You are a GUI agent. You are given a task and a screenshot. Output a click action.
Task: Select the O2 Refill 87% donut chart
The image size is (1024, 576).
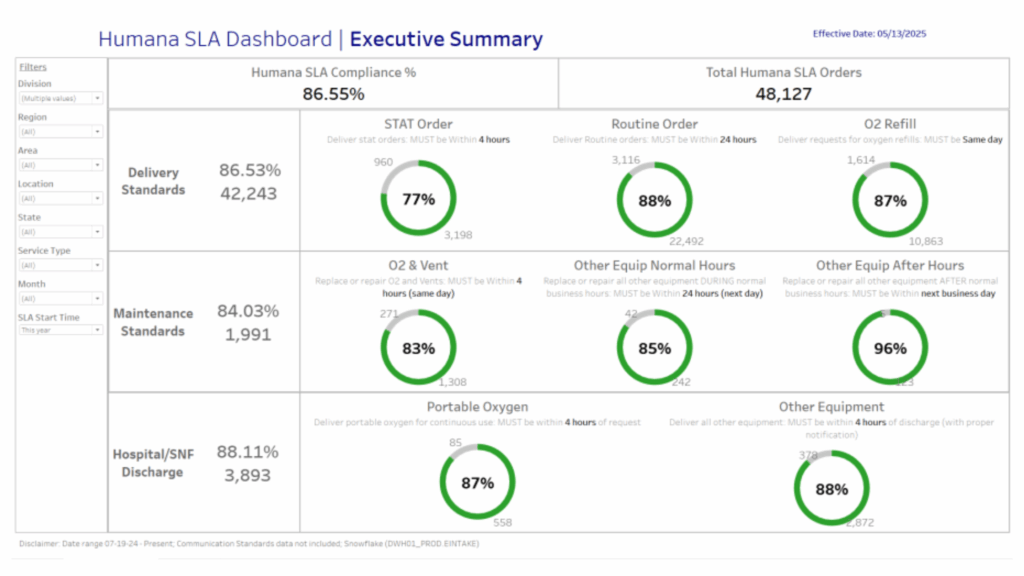(890, 200)
